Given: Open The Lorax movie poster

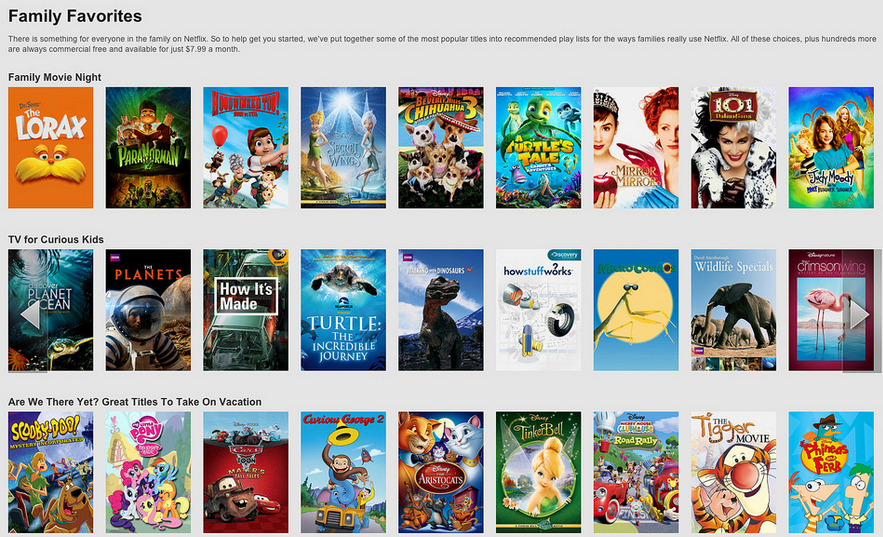Looking at the screenshot, I should pyautogui.click(x=51, y=147).
